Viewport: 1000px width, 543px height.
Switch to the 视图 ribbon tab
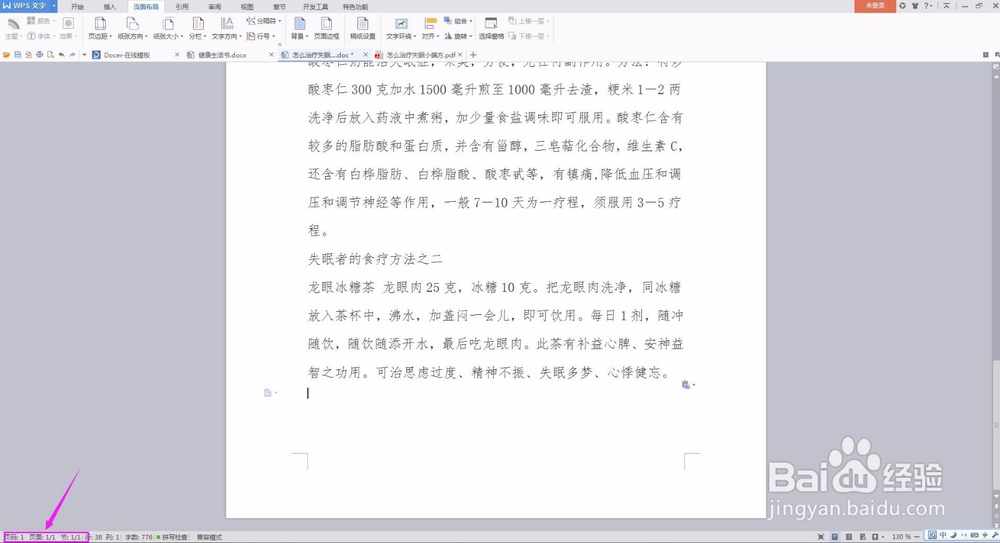pyautogui.click(x=247, y=6)
